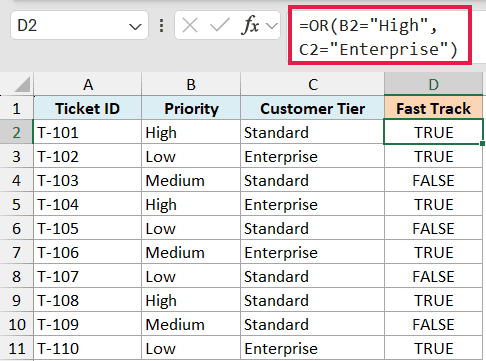The image size is (486, 361).
Task: Expand the function dropdown next to fx
Action: tap(272, 26)
